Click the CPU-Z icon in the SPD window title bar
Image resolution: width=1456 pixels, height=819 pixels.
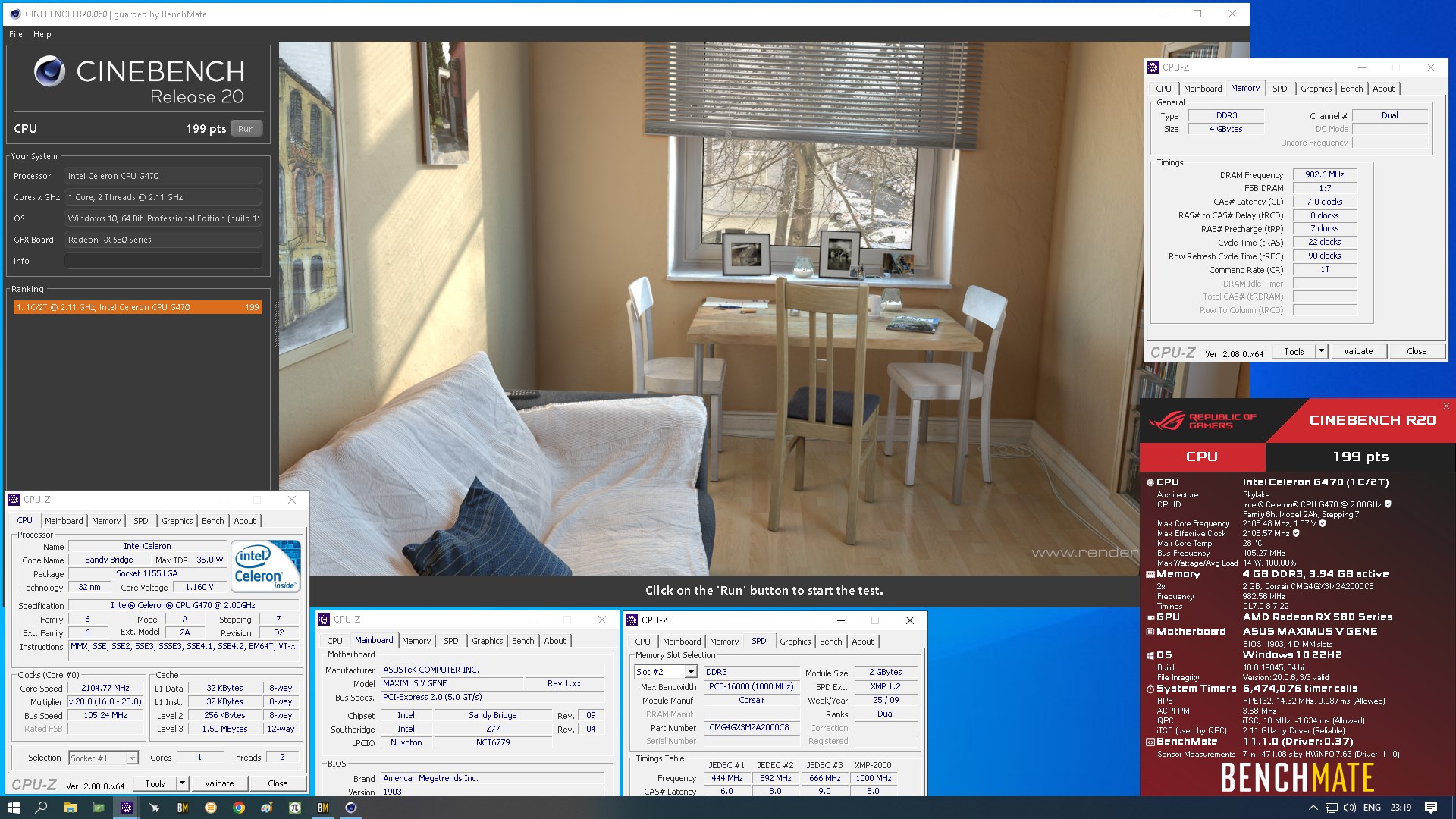tap(632, 620)
